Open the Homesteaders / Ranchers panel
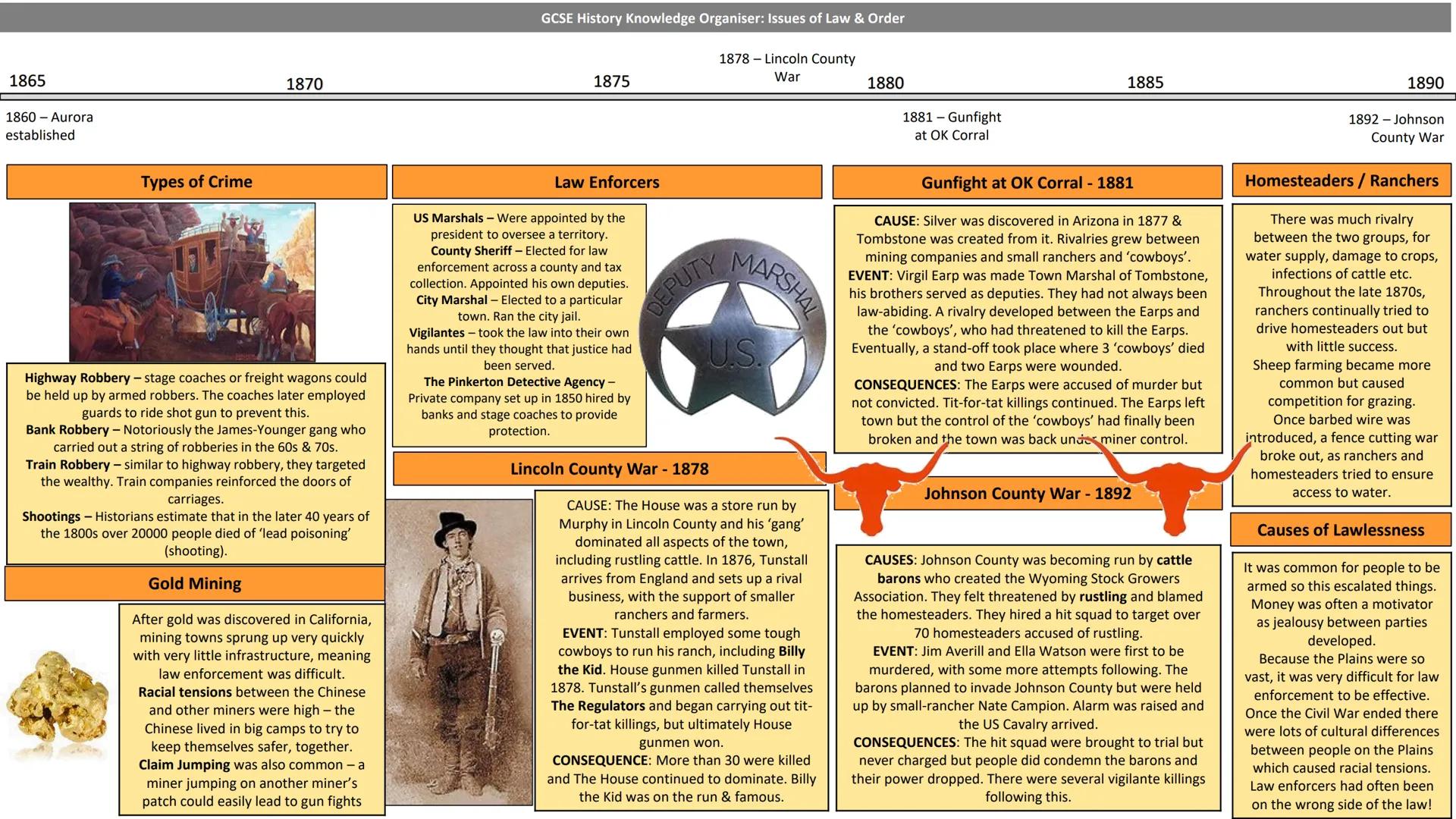The image size is (1456, 819). 1341,180
